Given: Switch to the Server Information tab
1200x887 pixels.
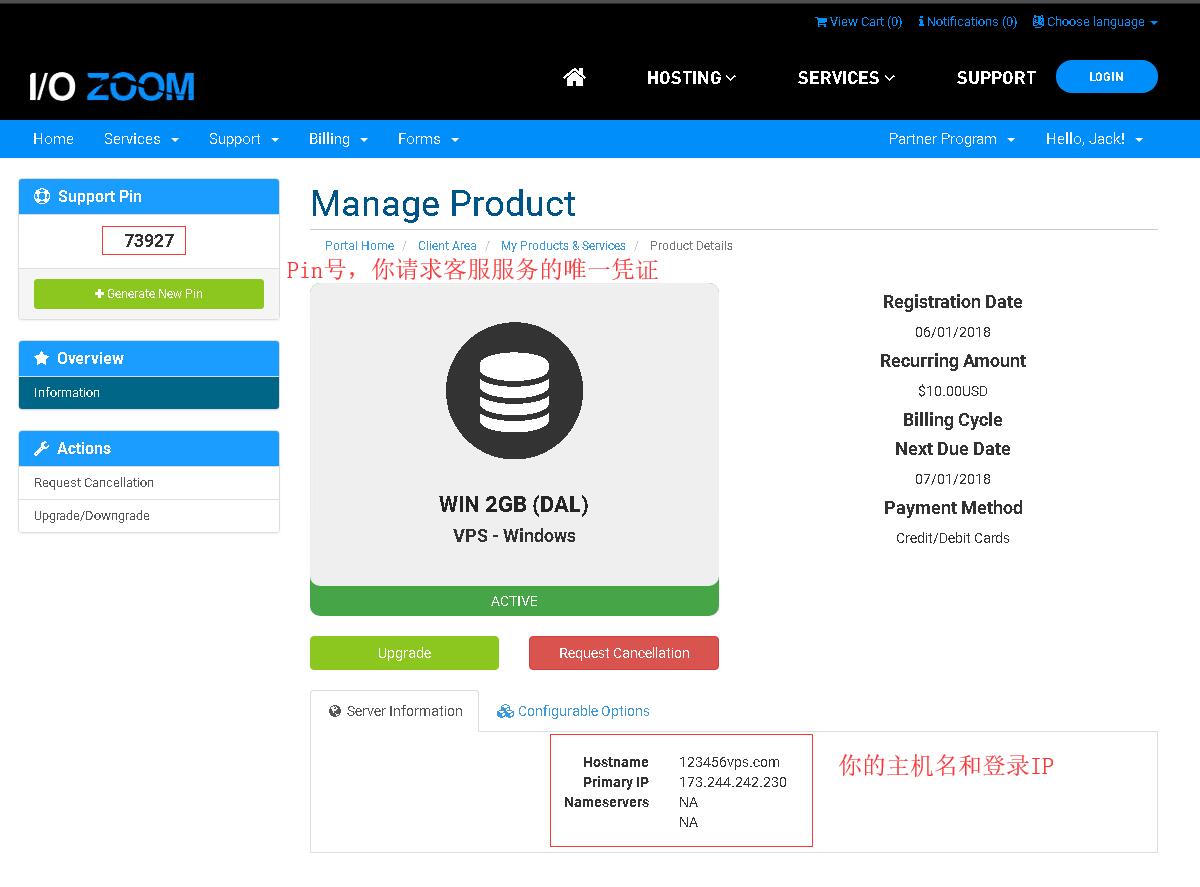Looking at the screenshot, I should pyautogui.click(x=395, y=711).
